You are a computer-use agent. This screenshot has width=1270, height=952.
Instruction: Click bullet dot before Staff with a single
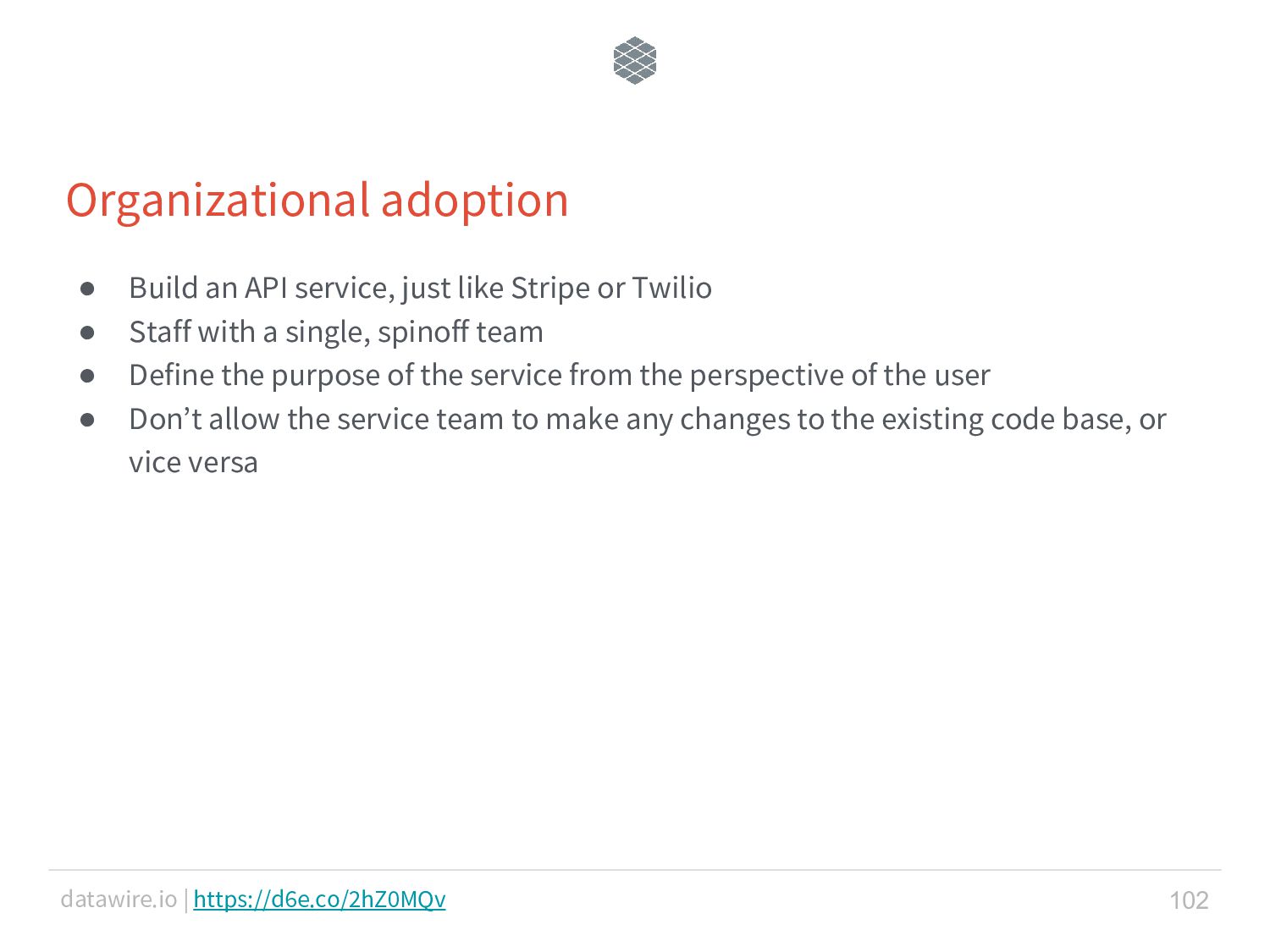coord(87,333)
